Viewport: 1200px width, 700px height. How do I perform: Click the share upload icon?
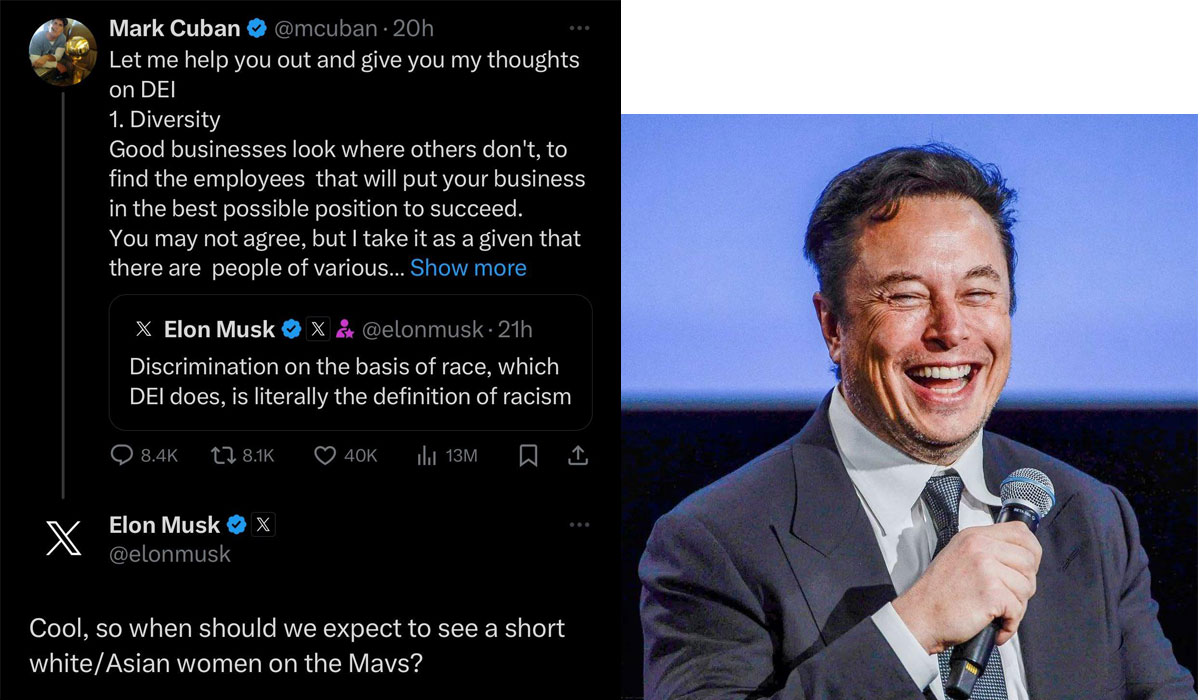(578, 456)
